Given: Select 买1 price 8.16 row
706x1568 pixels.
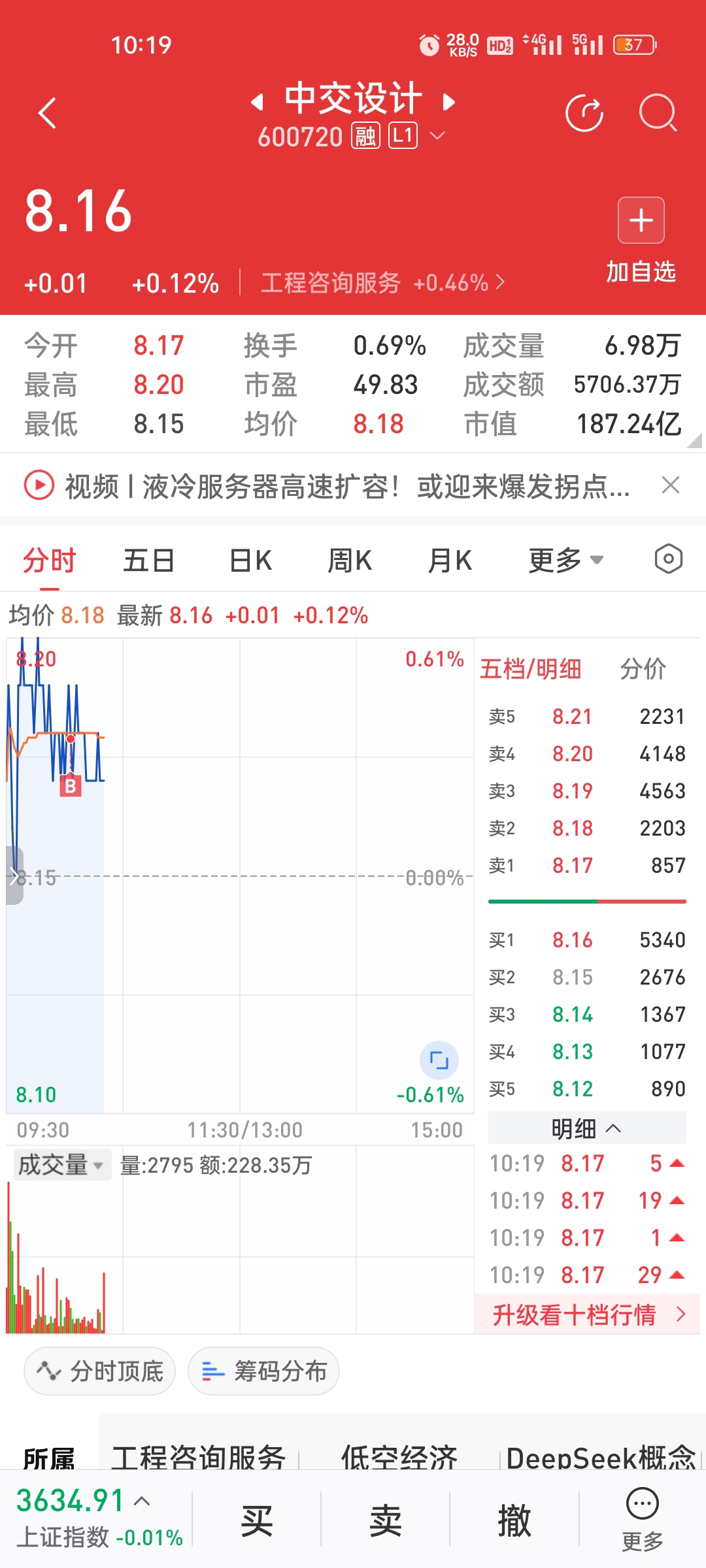Looking at the screenshot, I should pos(587,940).
